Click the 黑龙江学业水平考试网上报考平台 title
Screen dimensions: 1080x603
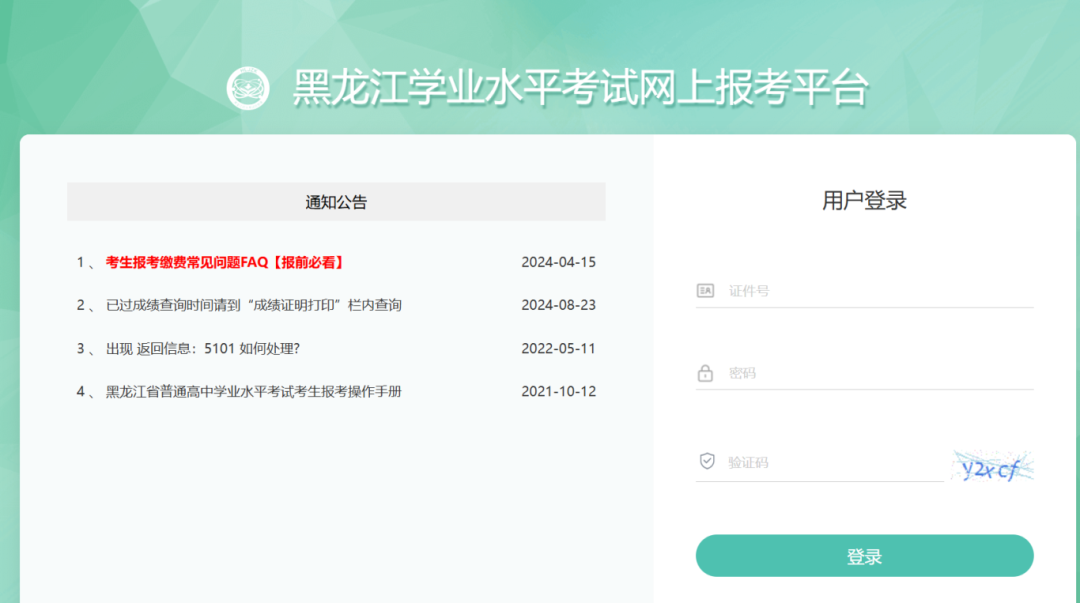click(580, 88)
